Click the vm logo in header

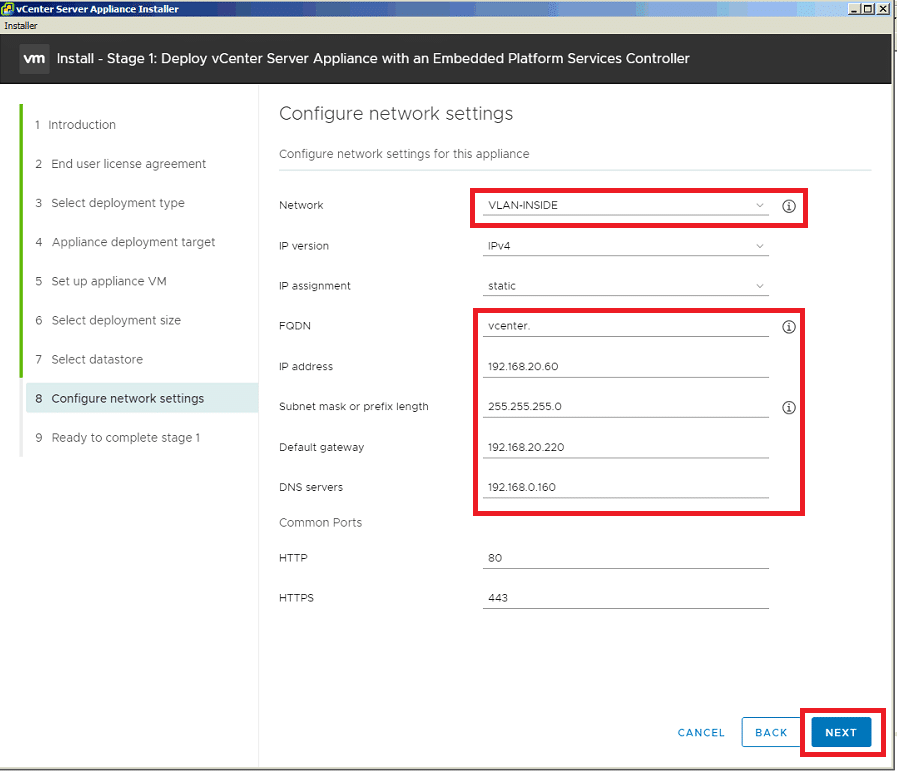(x=34, y=58)
